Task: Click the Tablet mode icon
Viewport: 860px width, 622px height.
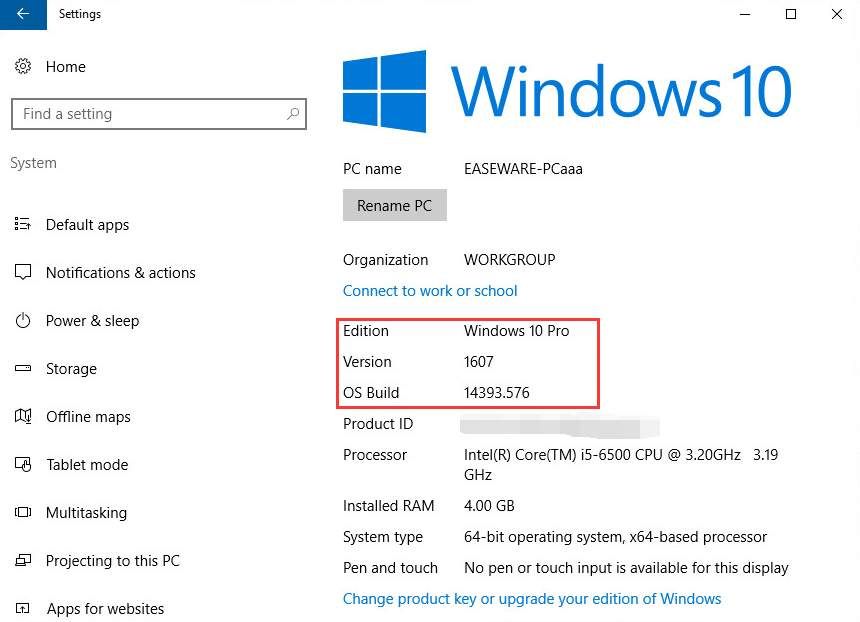Action: (23, 465)
